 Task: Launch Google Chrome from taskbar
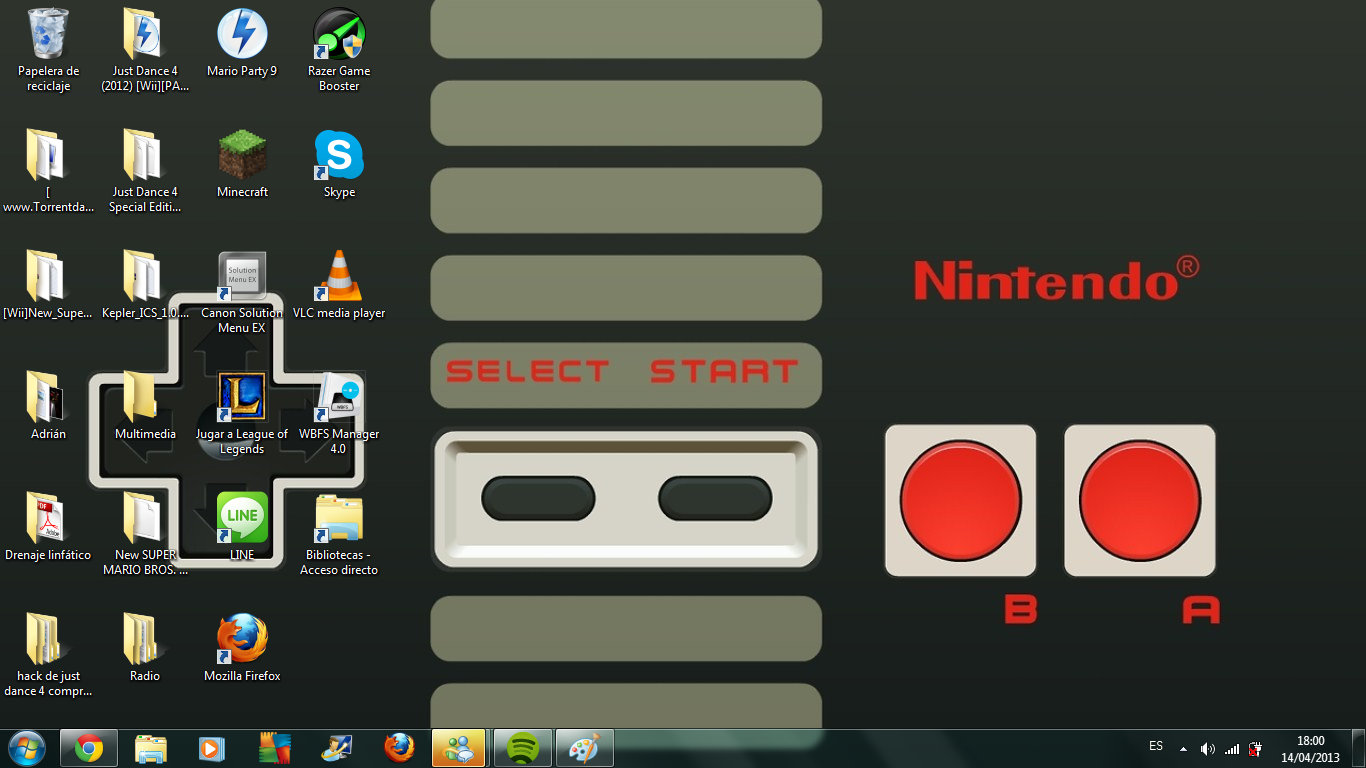89,748
